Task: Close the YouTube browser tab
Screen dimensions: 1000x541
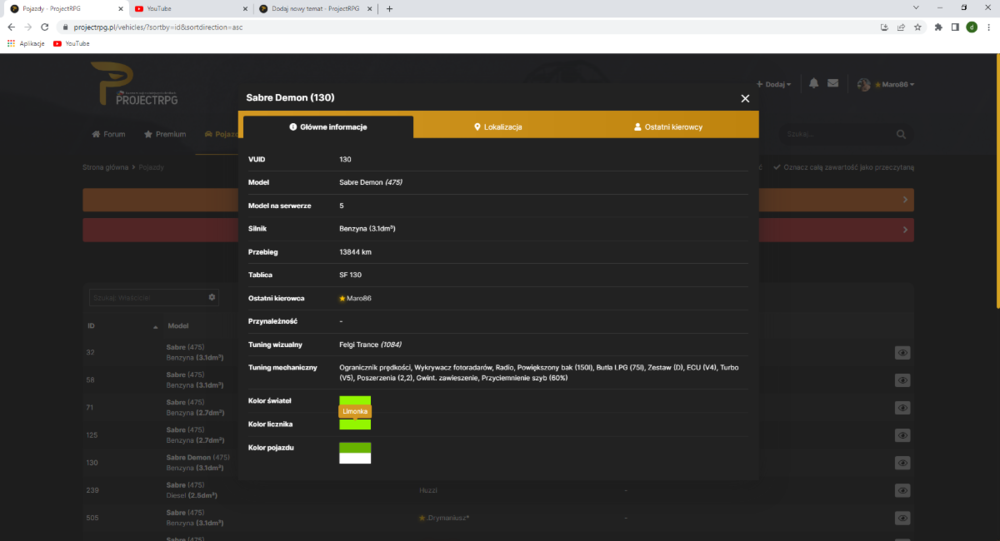Action: [x=246, y=9]
